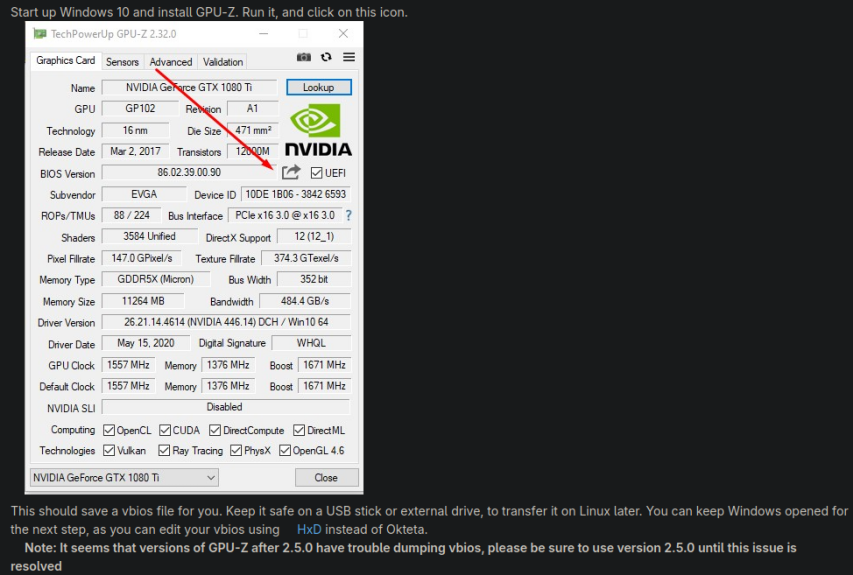The image size is (853, 575).
Task: Click the Memory Size field 11264 MB
Action: (x=143, y=301)
